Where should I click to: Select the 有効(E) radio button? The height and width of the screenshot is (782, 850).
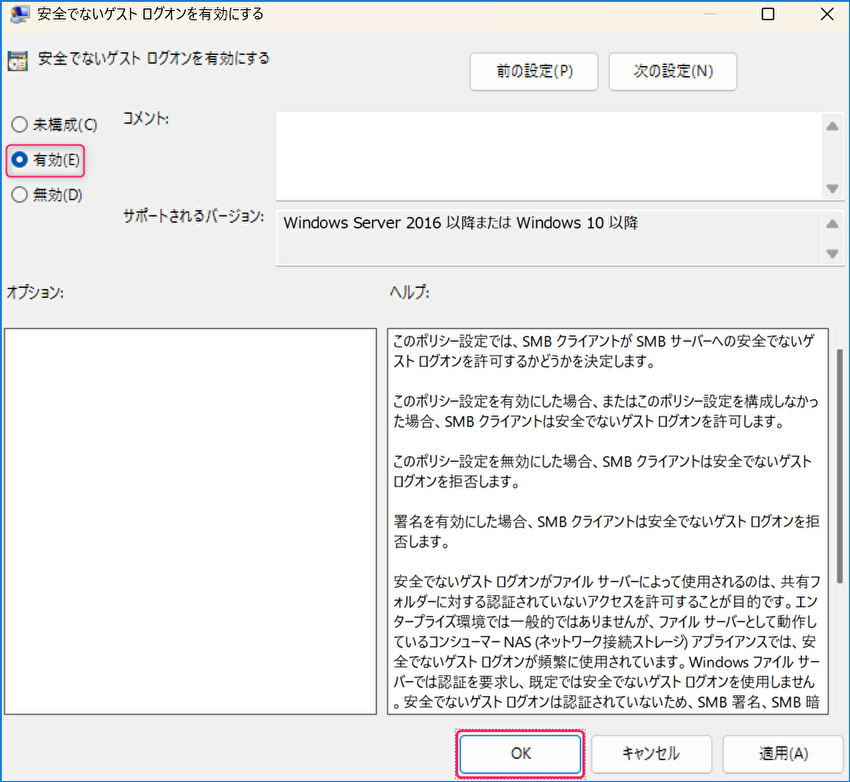click(x=19, y=160)
